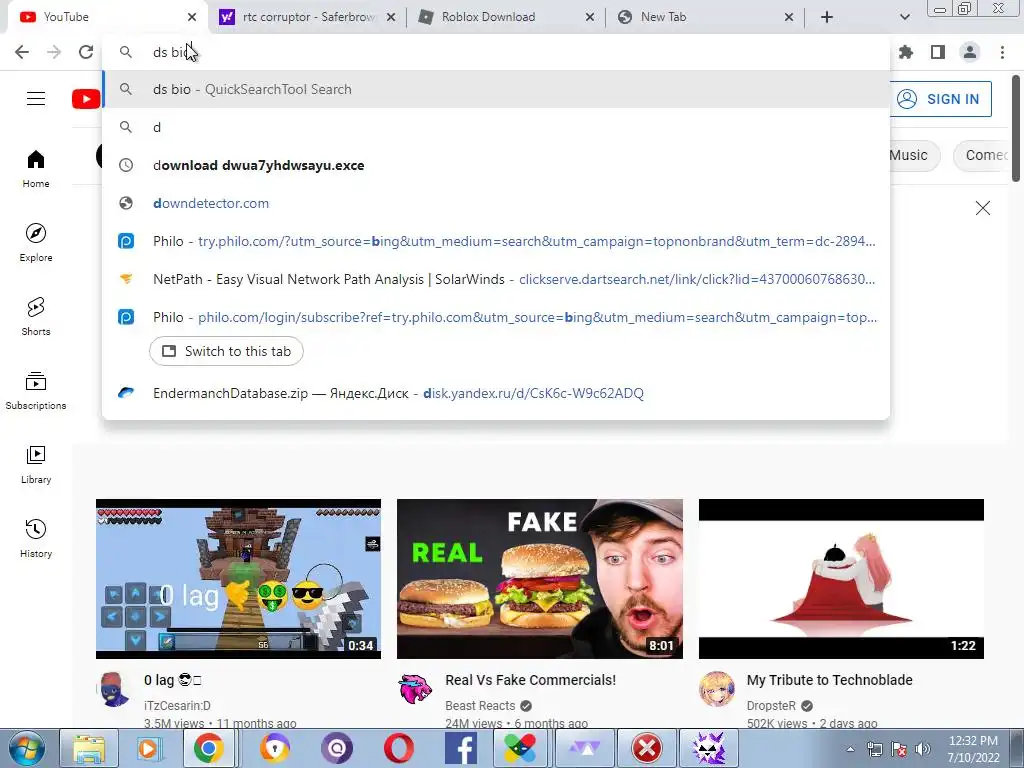Close the rtc corruptor tab
Viewport: 1024px width, 768px height.
tap(391, 17)
